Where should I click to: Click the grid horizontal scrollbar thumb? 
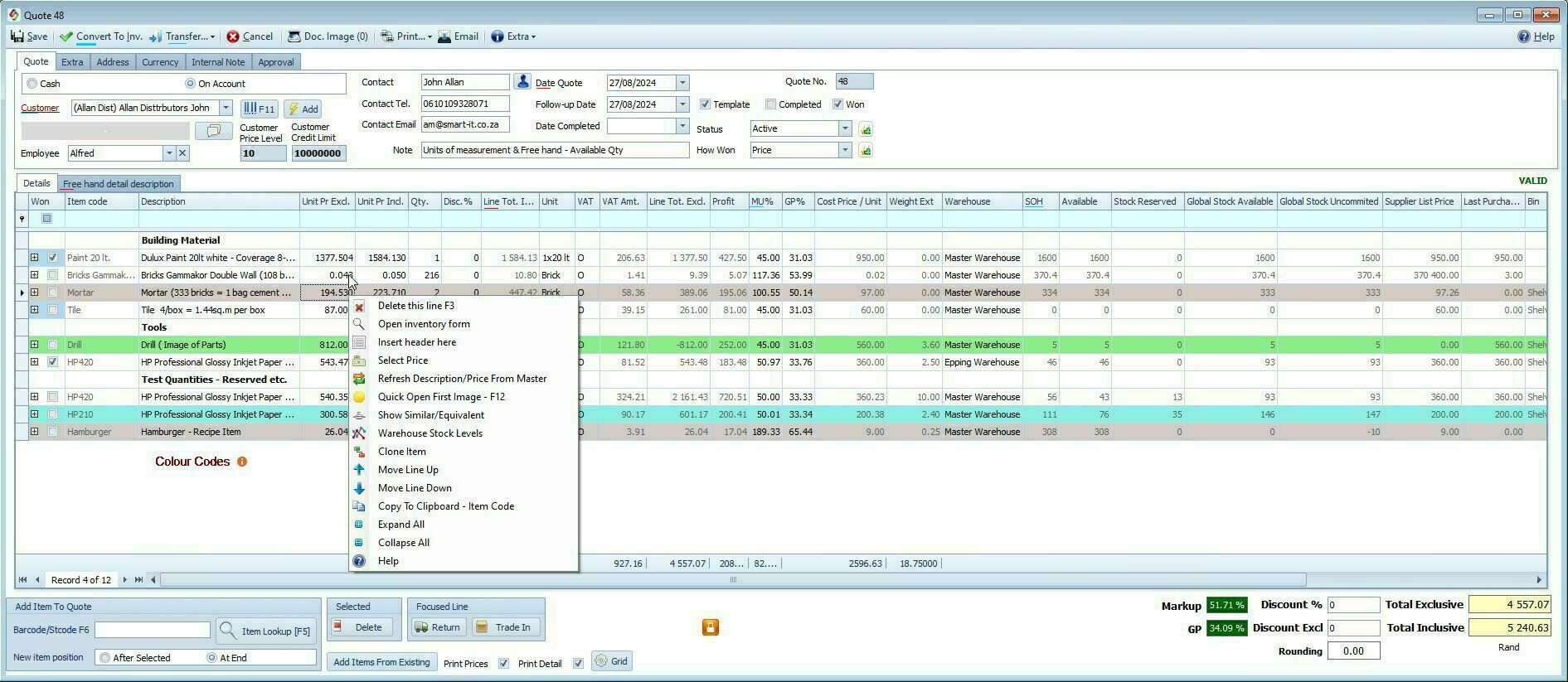(x=733, y=580)
